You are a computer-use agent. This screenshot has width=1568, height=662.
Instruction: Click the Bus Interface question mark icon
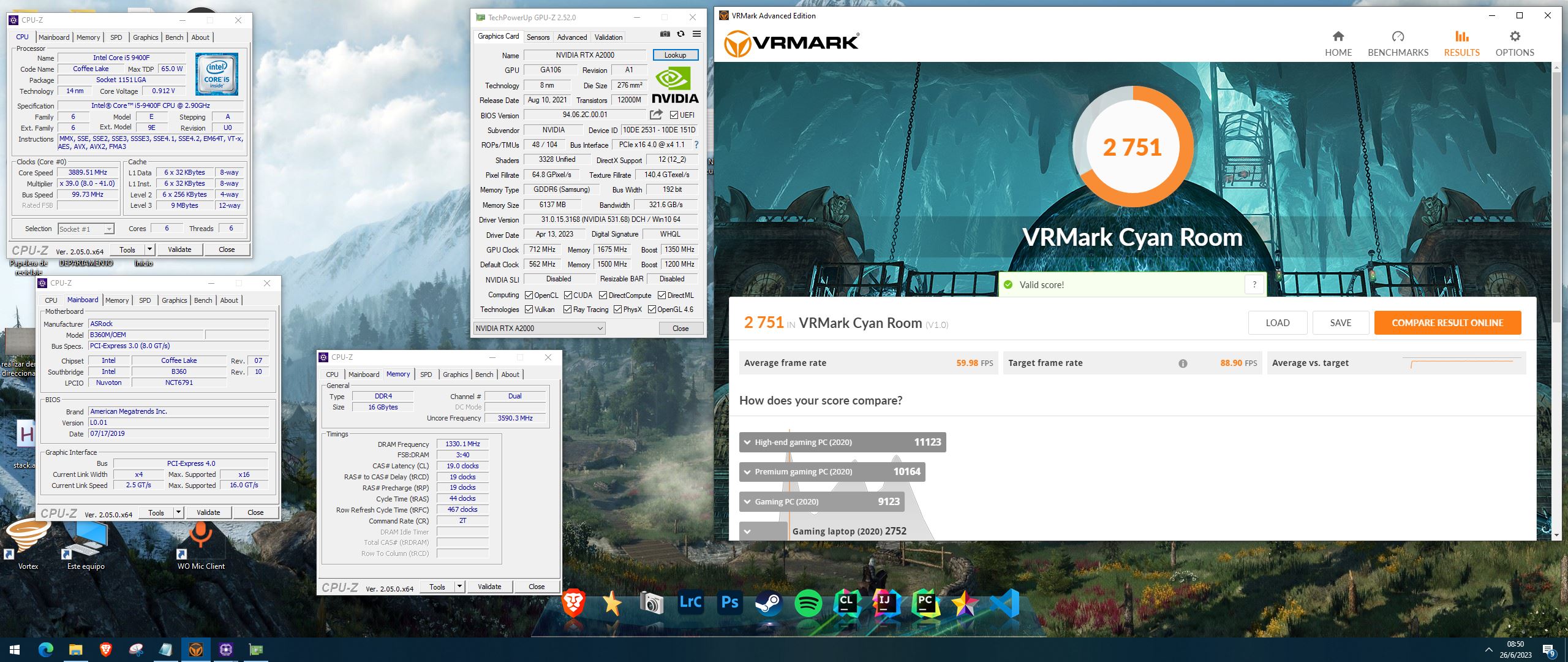[696, 145]
